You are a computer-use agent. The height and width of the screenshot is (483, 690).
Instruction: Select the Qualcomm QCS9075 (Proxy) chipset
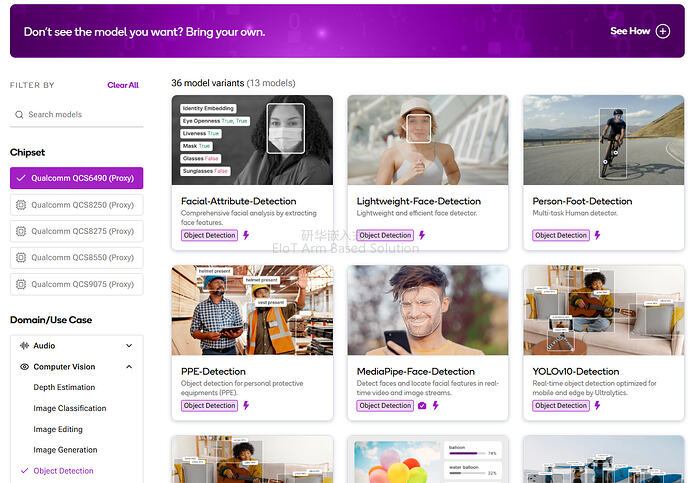(x=77, y=285)
